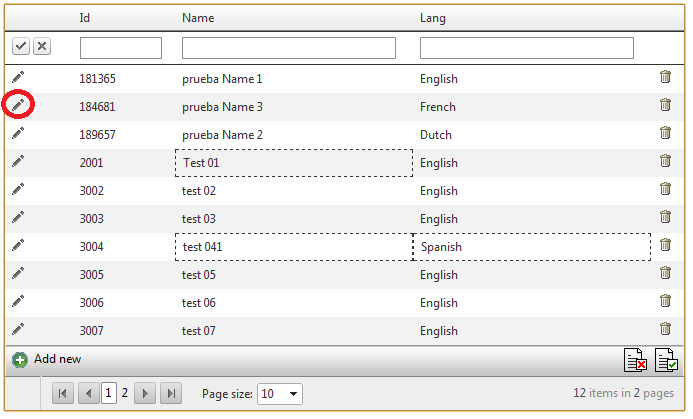Image resolution: width=693 pixels, height=419 pixels.
Task: Delete the Spanish test 041 row
Action: coord(665,245)
